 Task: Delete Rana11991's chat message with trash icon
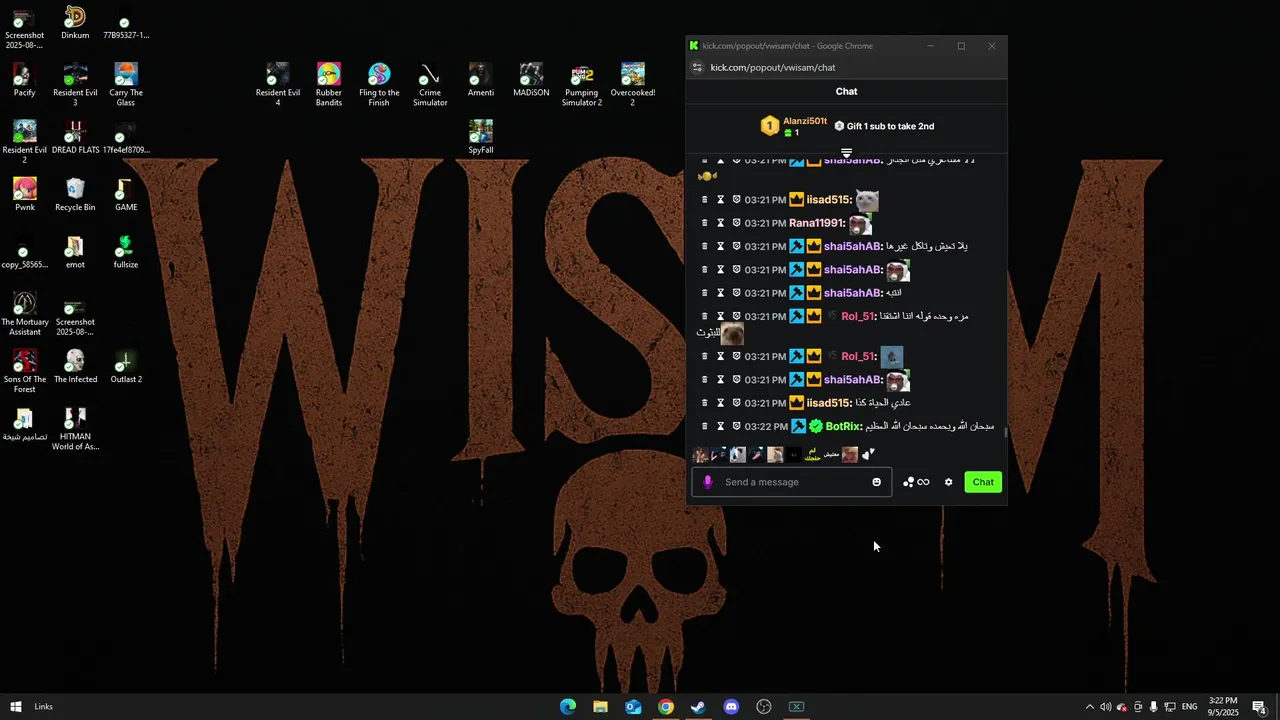coord(704,223)
